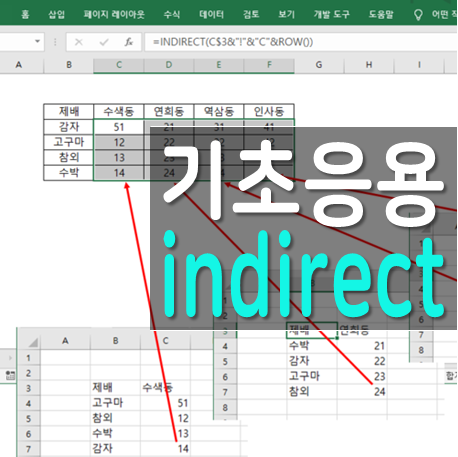Select row header 4 of the 고구마 51 row
The image size is (458, 457).
click(x=28, y=404)
